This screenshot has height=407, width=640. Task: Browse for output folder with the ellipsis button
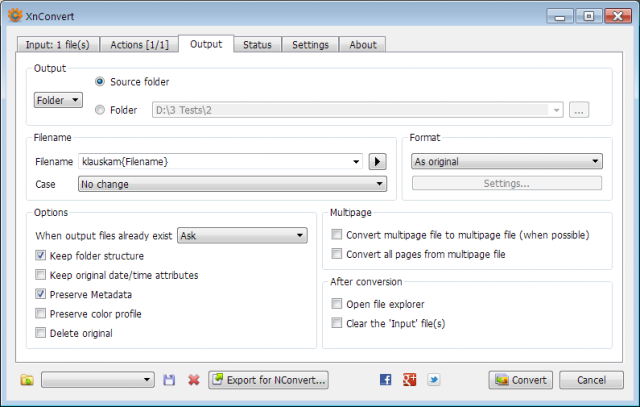pos(579,110)
